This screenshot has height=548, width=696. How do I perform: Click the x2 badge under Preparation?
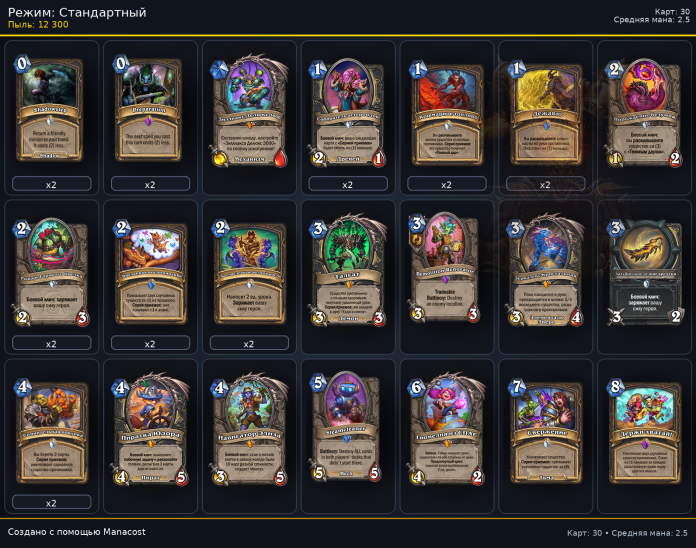pyautogui.click(x=150, y=184)
